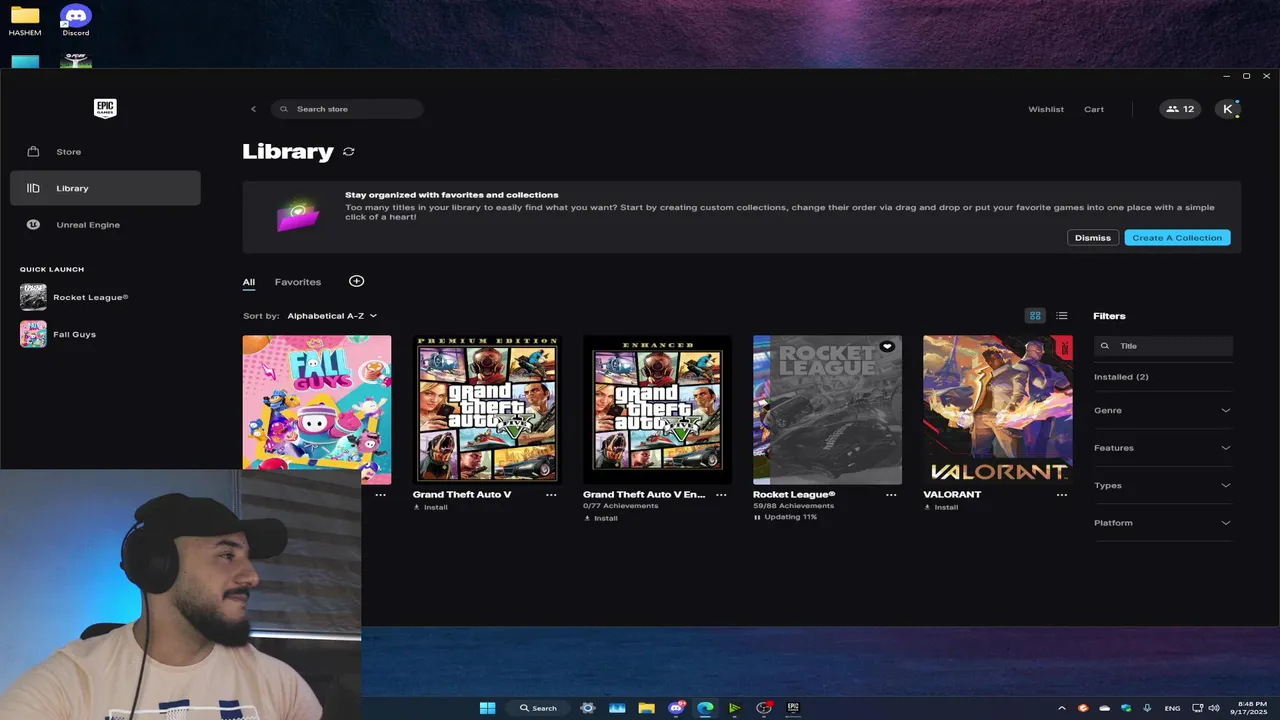
Task: Open Grand Theft Auto V options menu
Action: 551,495
